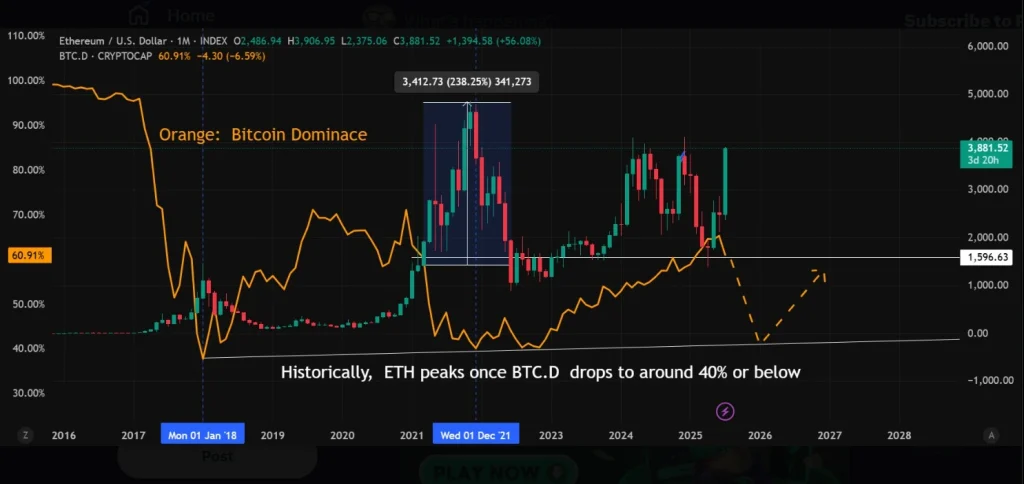Click the 2023 year label on time axis
The height and width of the screenshot is (484, 1024).
(551, 435)
